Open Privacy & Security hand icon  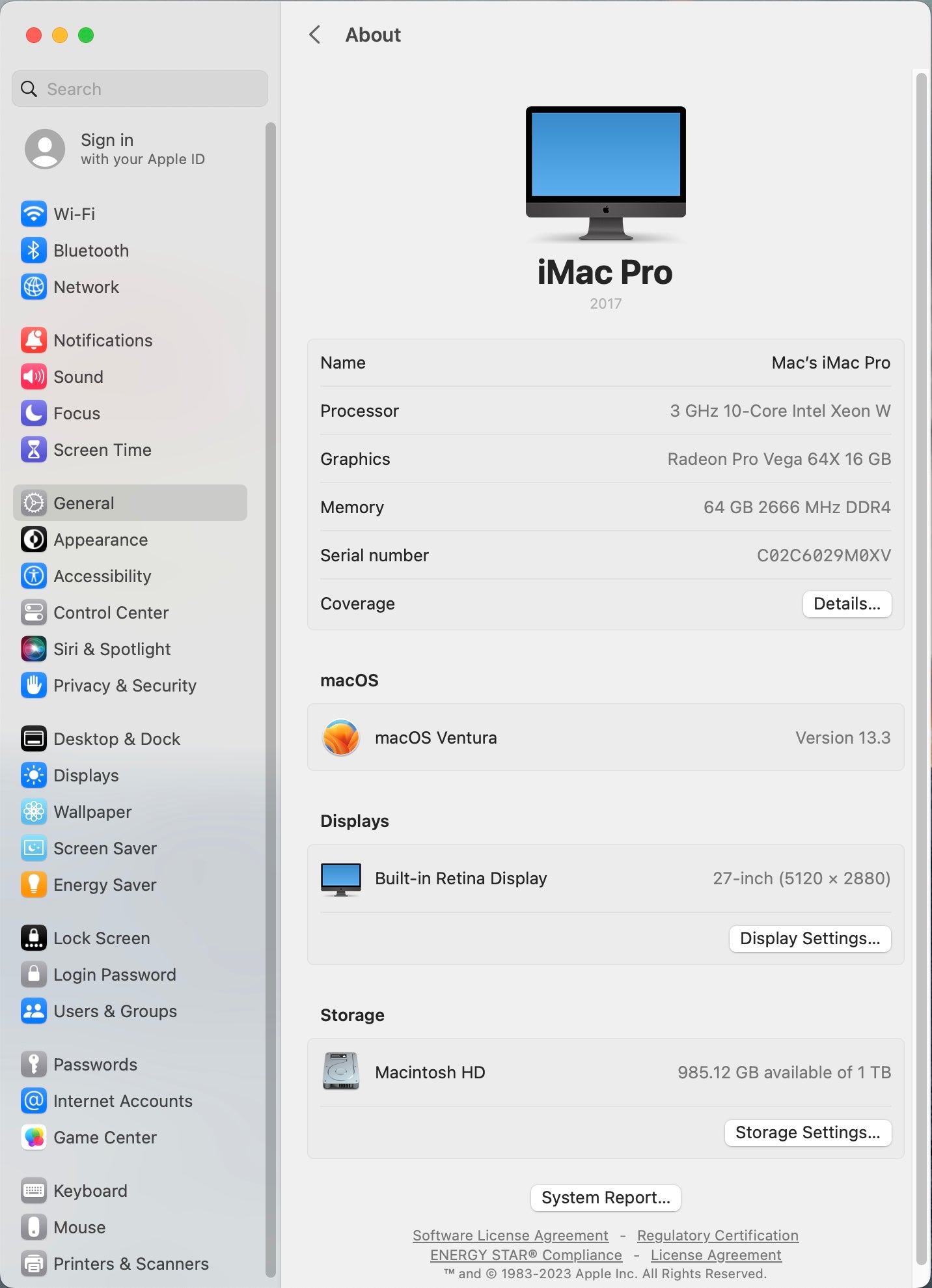pos(34,685)
